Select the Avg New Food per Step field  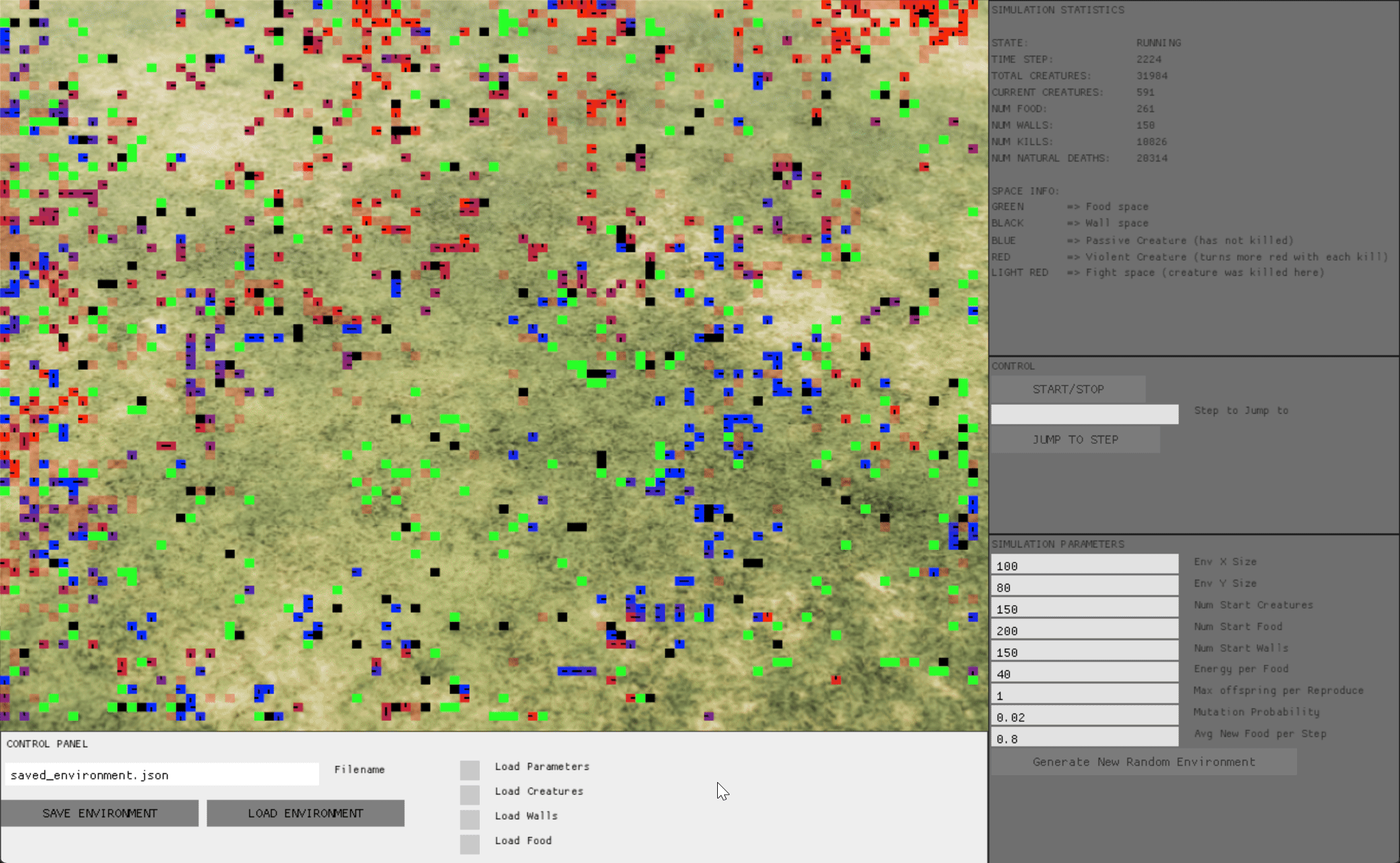pyautogui.click(x=1084, y=738)
